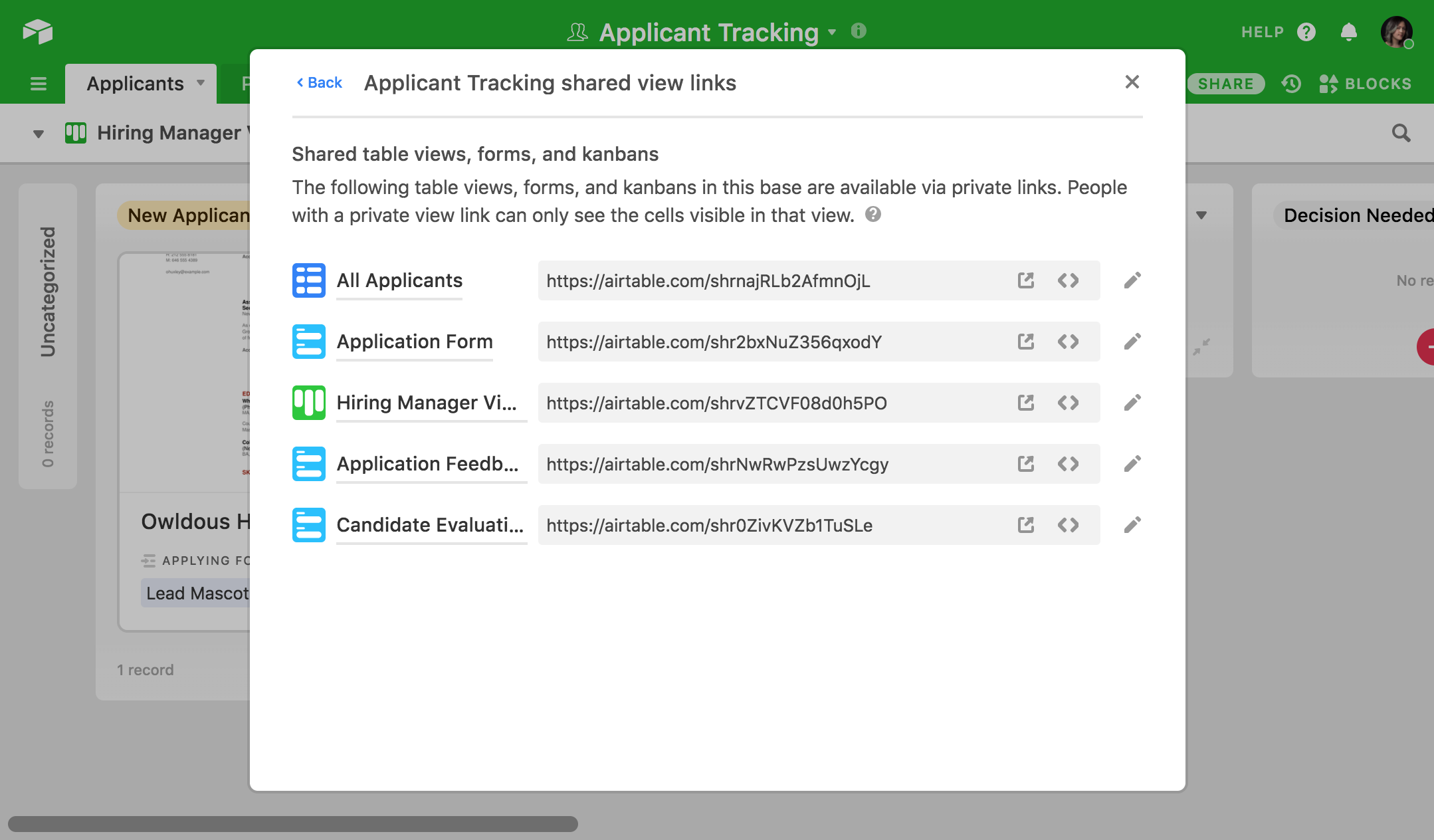Search records with the magnifier icon

1401,133
